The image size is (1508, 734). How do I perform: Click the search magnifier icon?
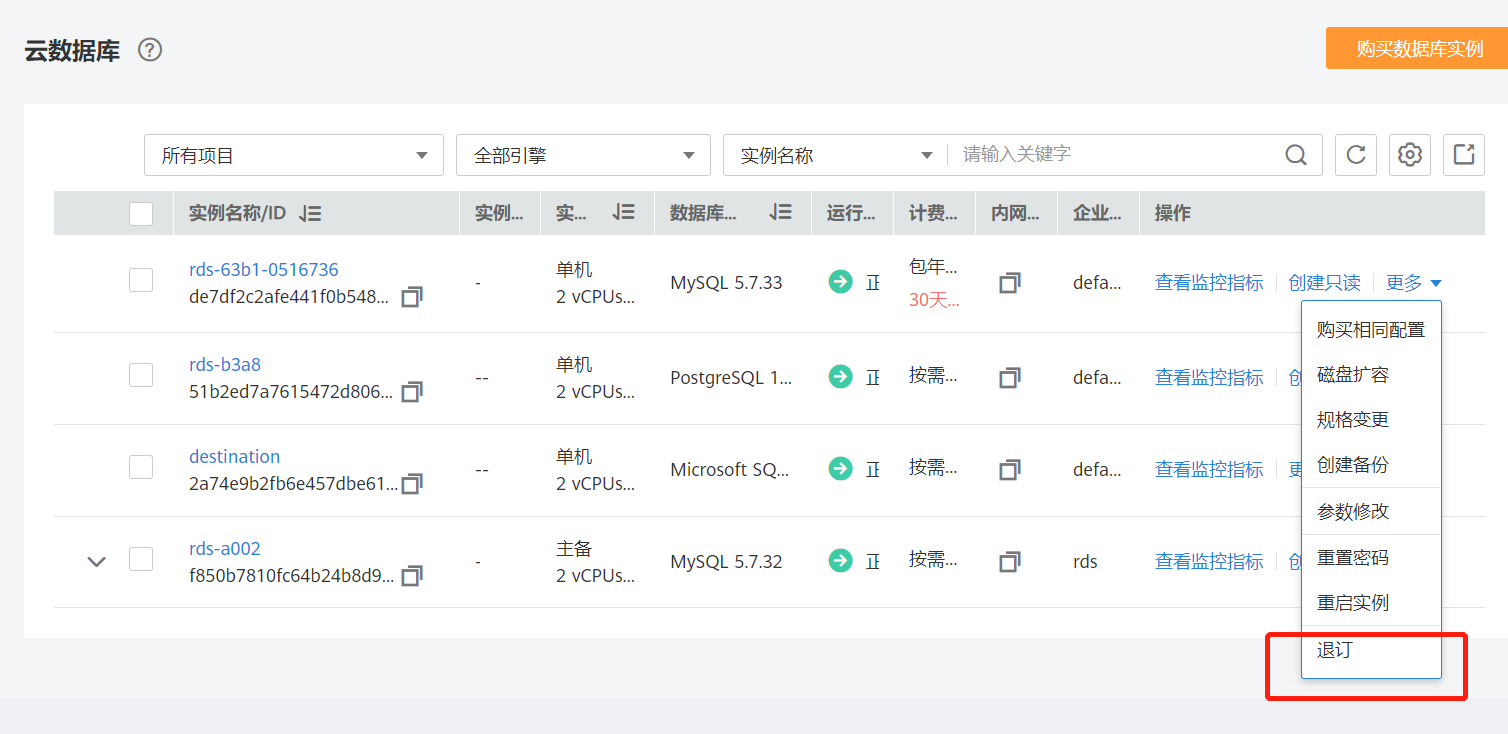pos(1295,155)
